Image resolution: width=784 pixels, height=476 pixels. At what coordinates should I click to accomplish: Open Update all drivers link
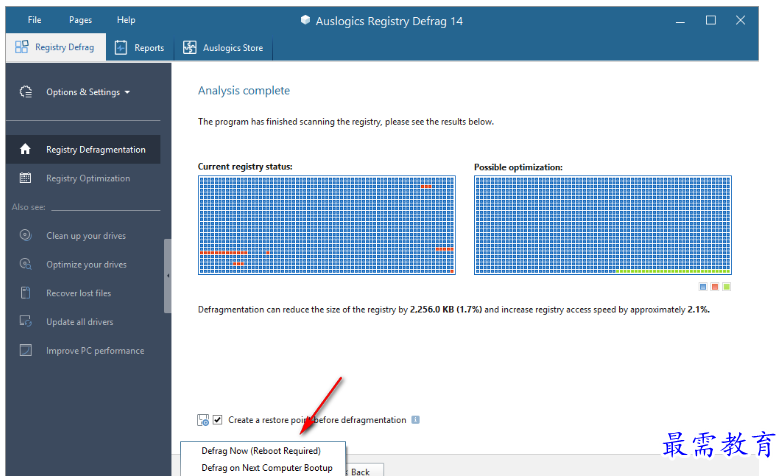pyautogui.click(x=80, y=322)
